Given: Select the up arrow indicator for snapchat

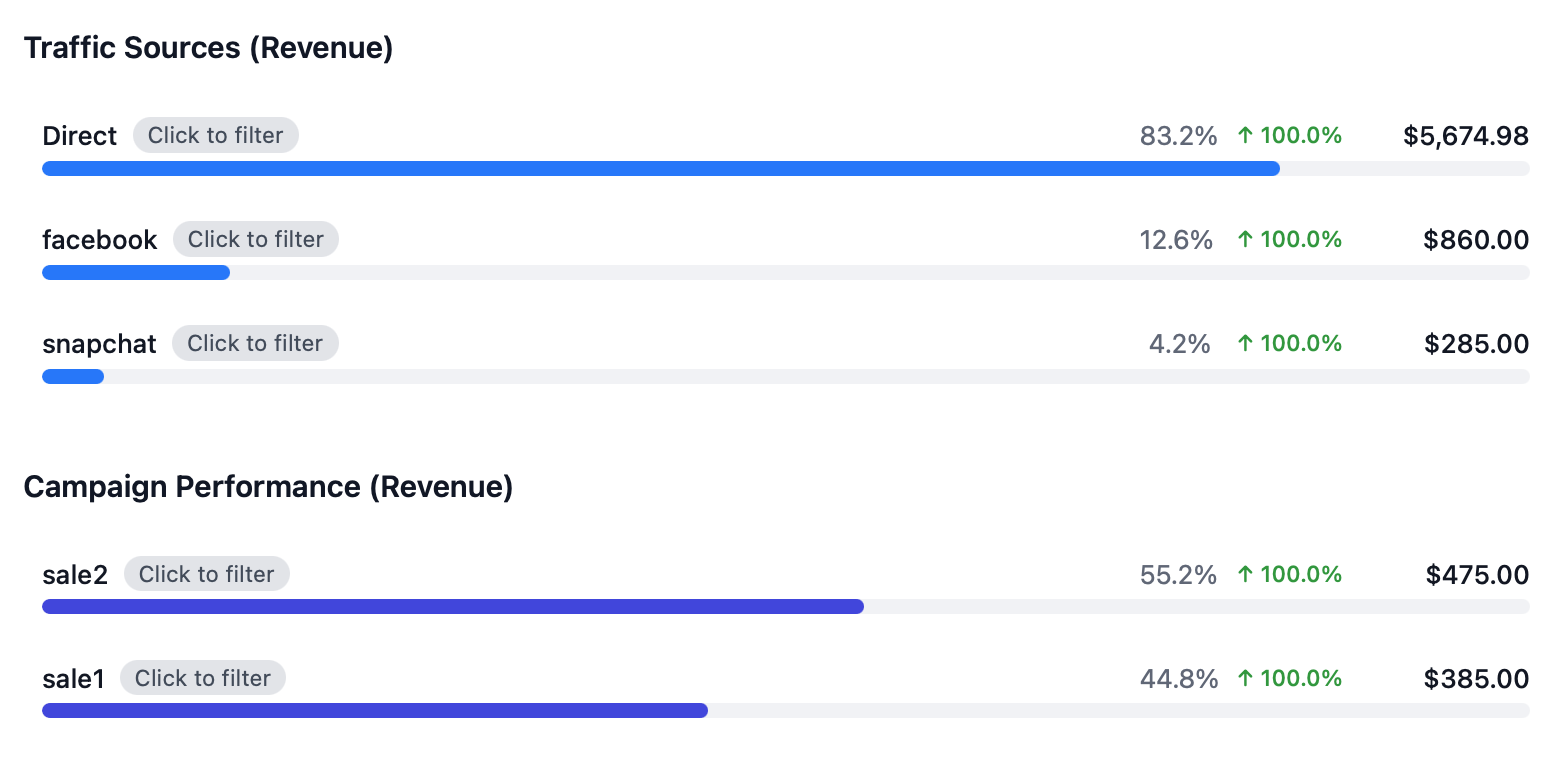Looking at the screenshot, I should click(x=1243, y=343).
